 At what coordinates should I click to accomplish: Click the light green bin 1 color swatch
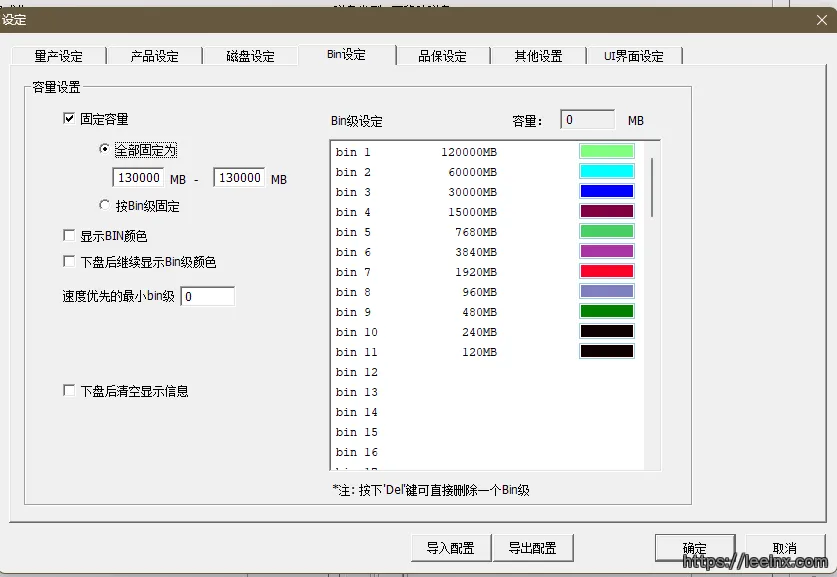[x=606, y=152]
